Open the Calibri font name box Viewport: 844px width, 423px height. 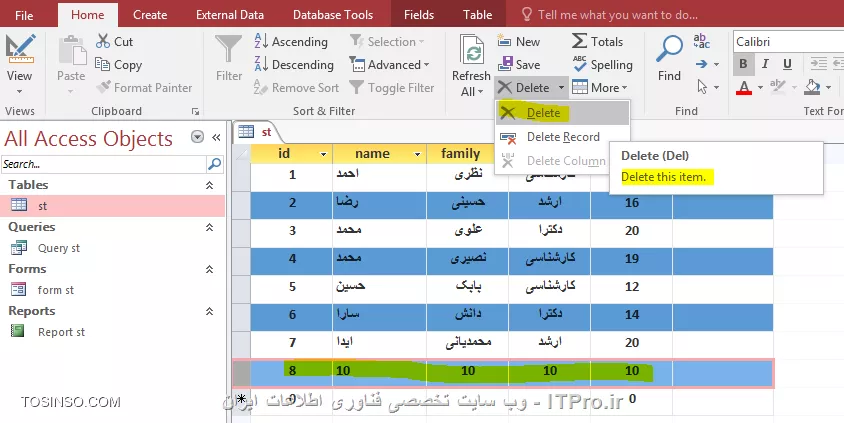click(x=787, y=41)
